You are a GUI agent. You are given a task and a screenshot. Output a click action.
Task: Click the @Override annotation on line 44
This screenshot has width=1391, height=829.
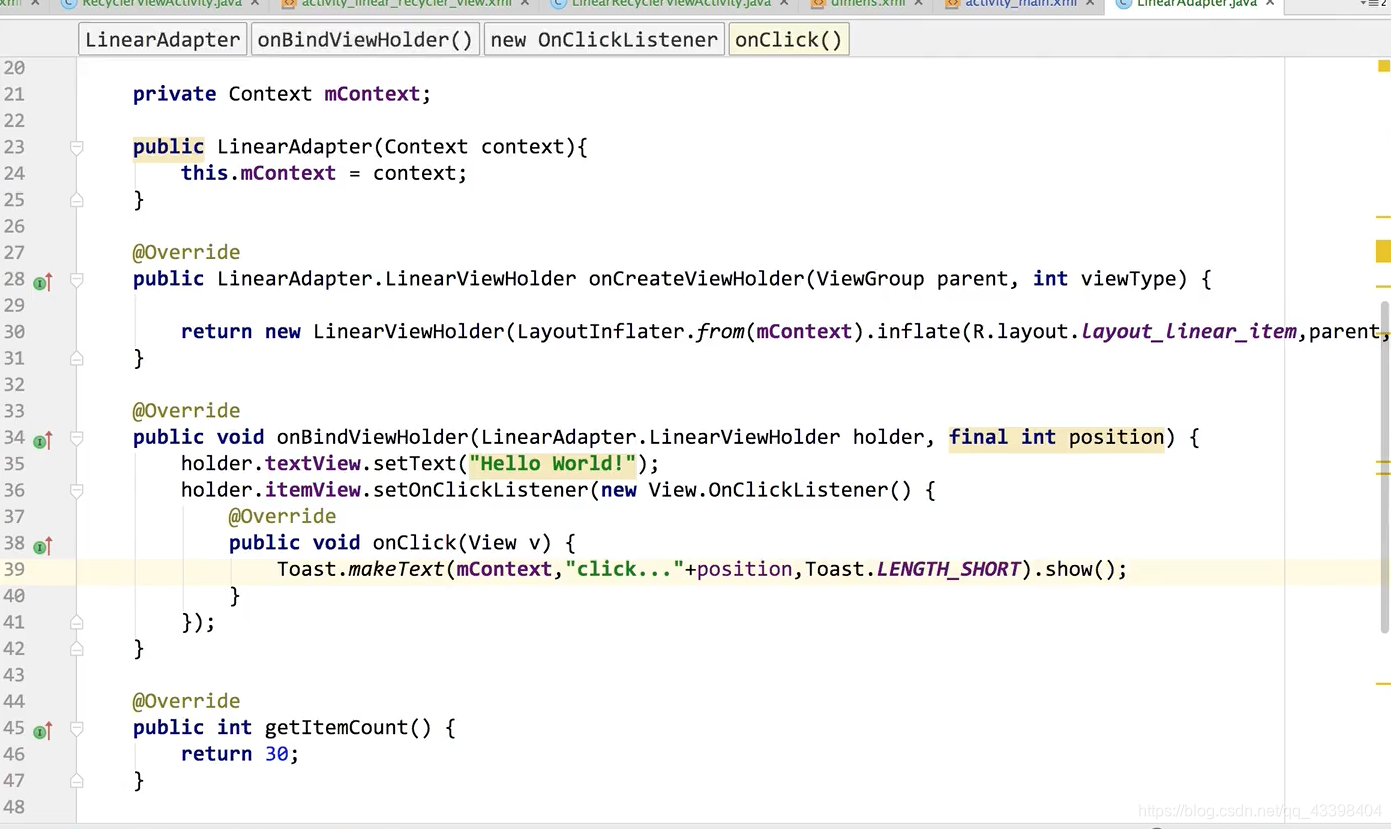[186, 701]
